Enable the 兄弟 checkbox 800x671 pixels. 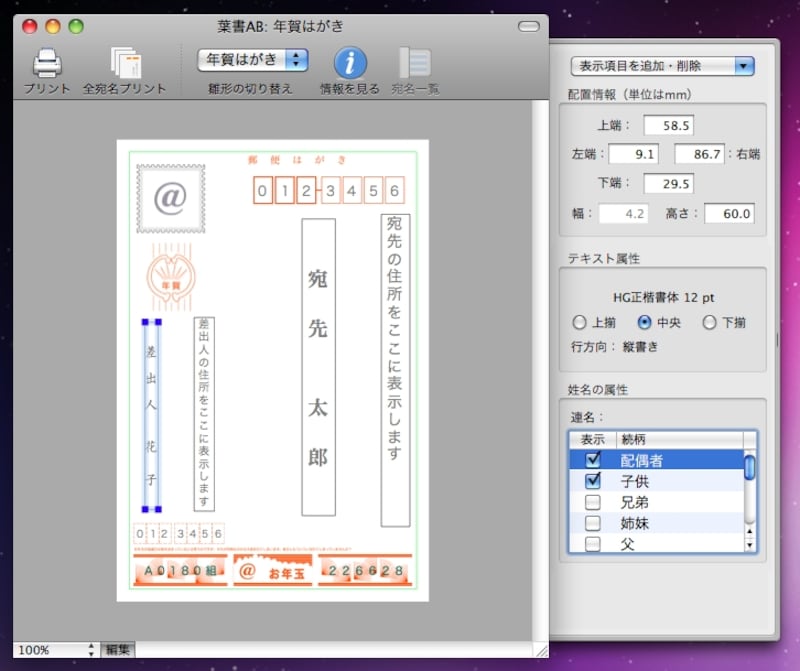592,502
